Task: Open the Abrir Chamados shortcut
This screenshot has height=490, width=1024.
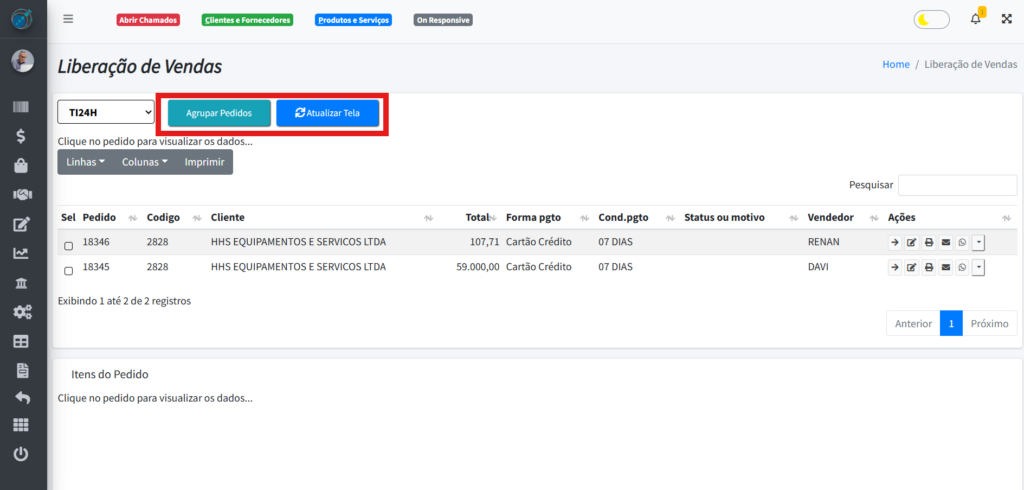Action: 148,19
